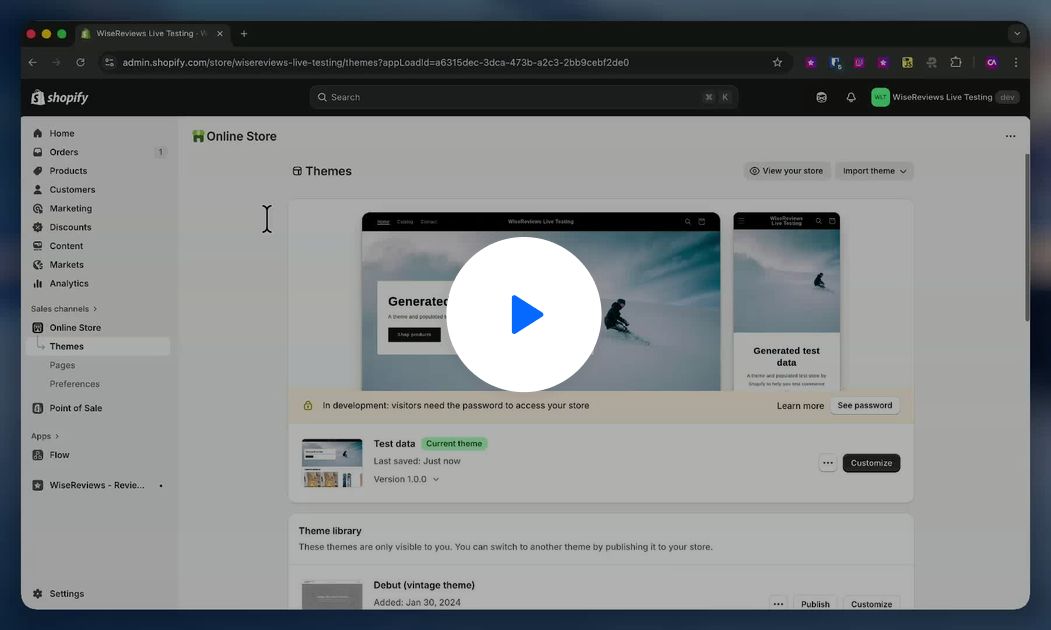Click the Markets globe icon
This screenshot has height=630, width=1051.
pyautogui.click(x=38, y=265)
